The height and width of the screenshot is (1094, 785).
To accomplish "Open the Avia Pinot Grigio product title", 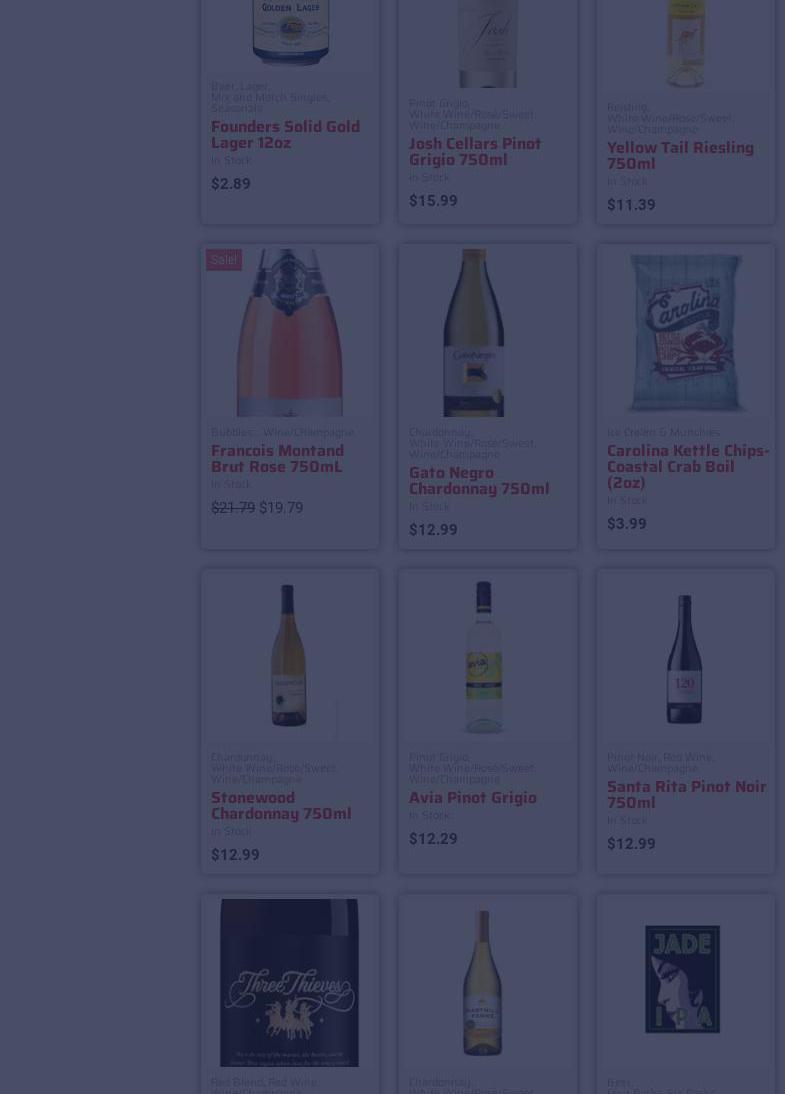I will (472, 797).
